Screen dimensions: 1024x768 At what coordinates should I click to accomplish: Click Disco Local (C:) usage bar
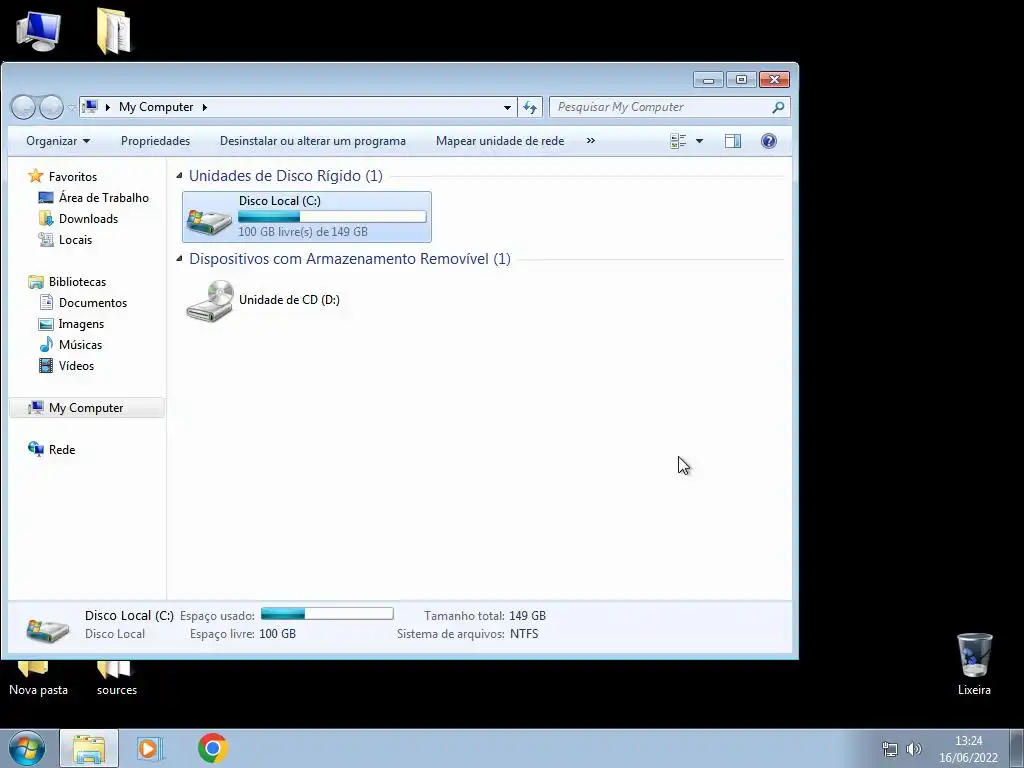(332, 217)
